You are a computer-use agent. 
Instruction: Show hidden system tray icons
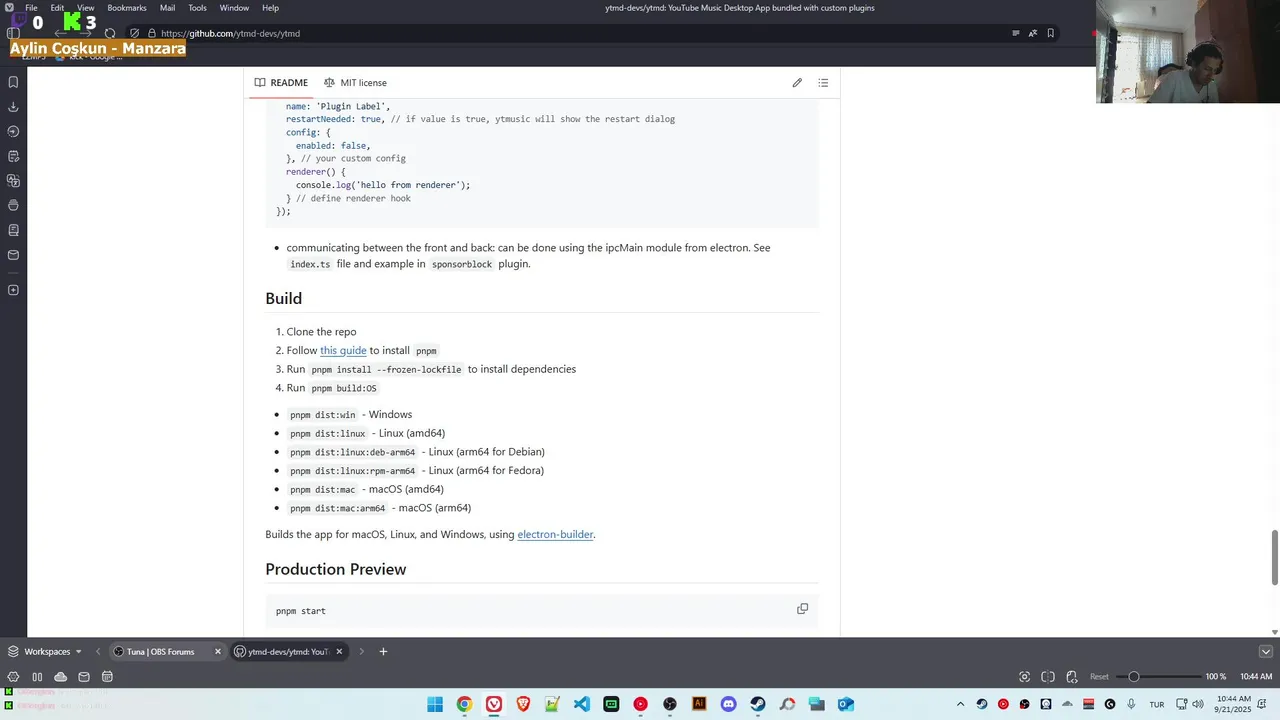pos(960,704)
